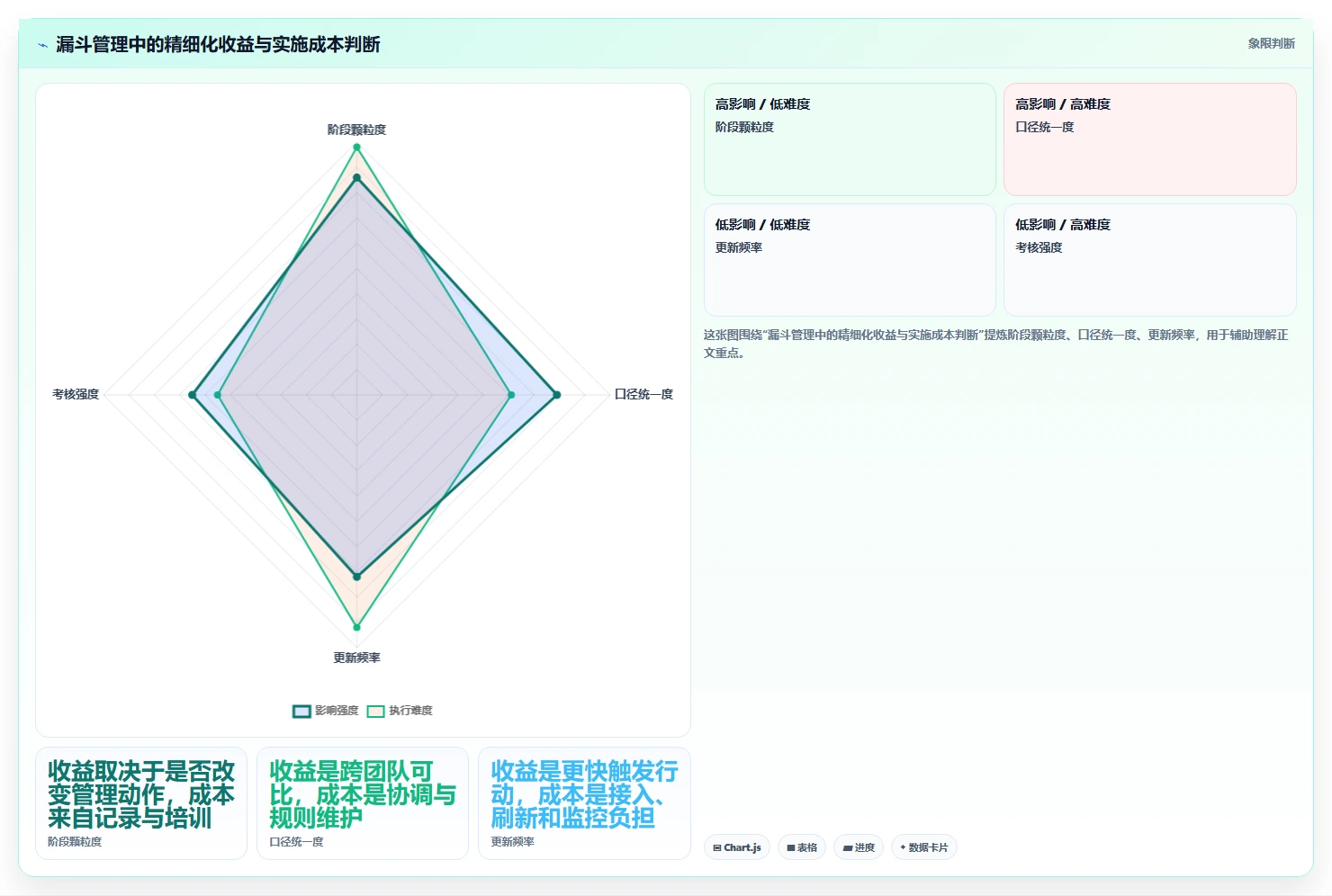Click the 更新频率 axis label on radar chart
The height and width of the screenshot is (896, 1332).
[x=356, y=658]
